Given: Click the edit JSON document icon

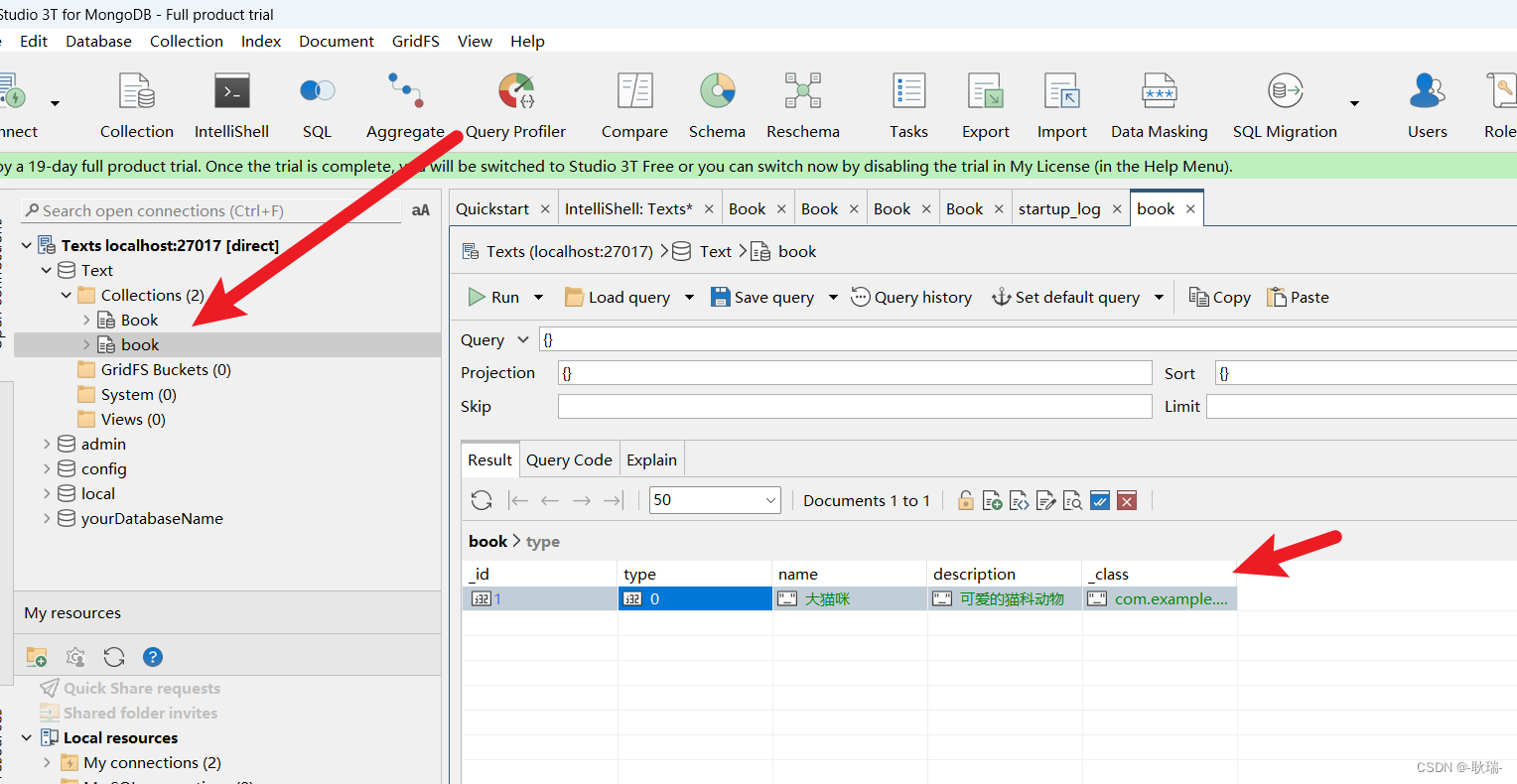Looking at the screenshot, I should 1019,500.
